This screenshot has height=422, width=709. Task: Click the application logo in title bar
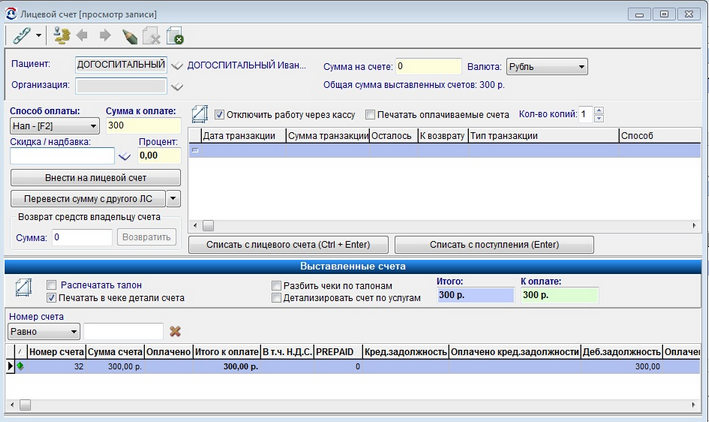coord(11,14)
